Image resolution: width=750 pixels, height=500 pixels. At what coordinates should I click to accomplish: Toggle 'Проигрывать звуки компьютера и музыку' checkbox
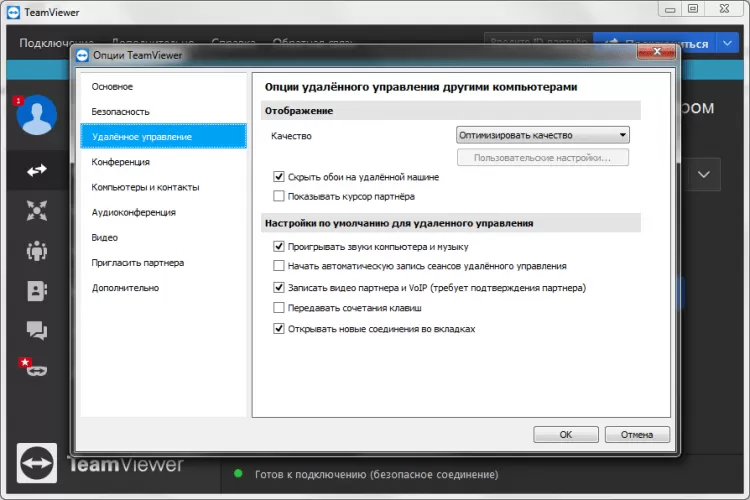279,246
